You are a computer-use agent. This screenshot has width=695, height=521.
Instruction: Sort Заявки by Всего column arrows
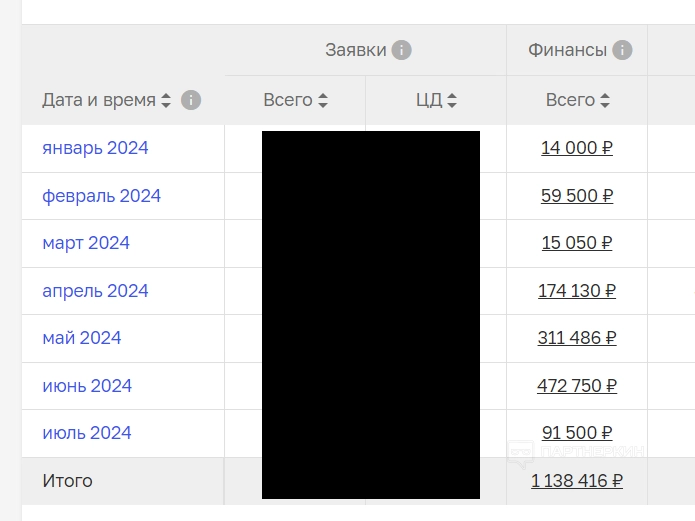tap(323, 100)
